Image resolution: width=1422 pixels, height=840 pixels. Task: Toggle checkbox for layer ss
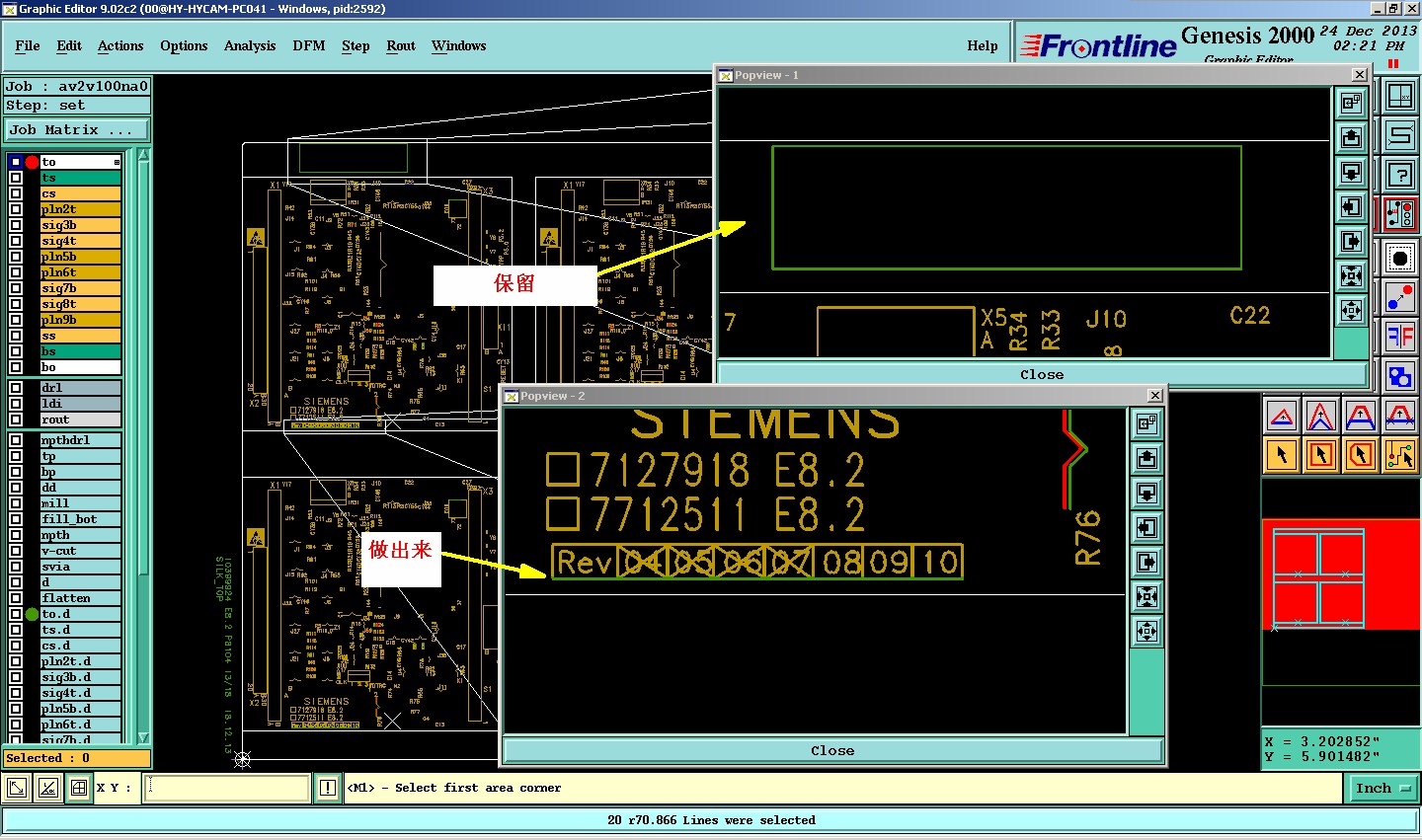coord(16,336)
